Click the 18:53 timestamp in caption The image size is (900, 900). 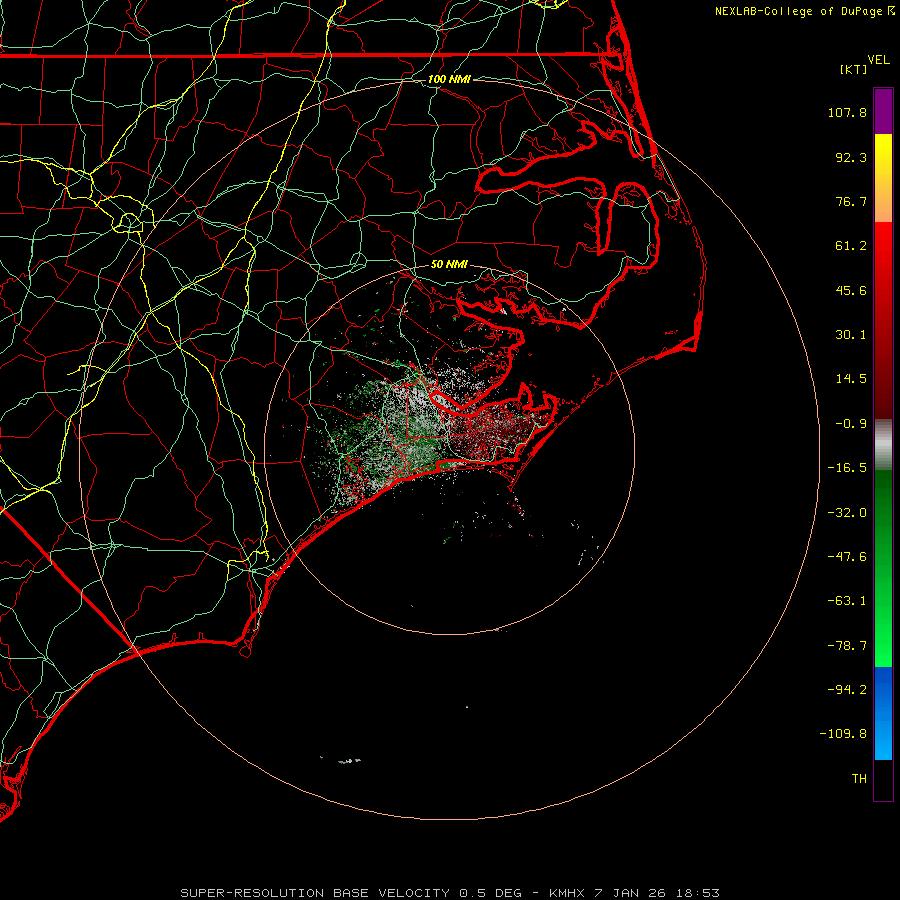(697, 893)
